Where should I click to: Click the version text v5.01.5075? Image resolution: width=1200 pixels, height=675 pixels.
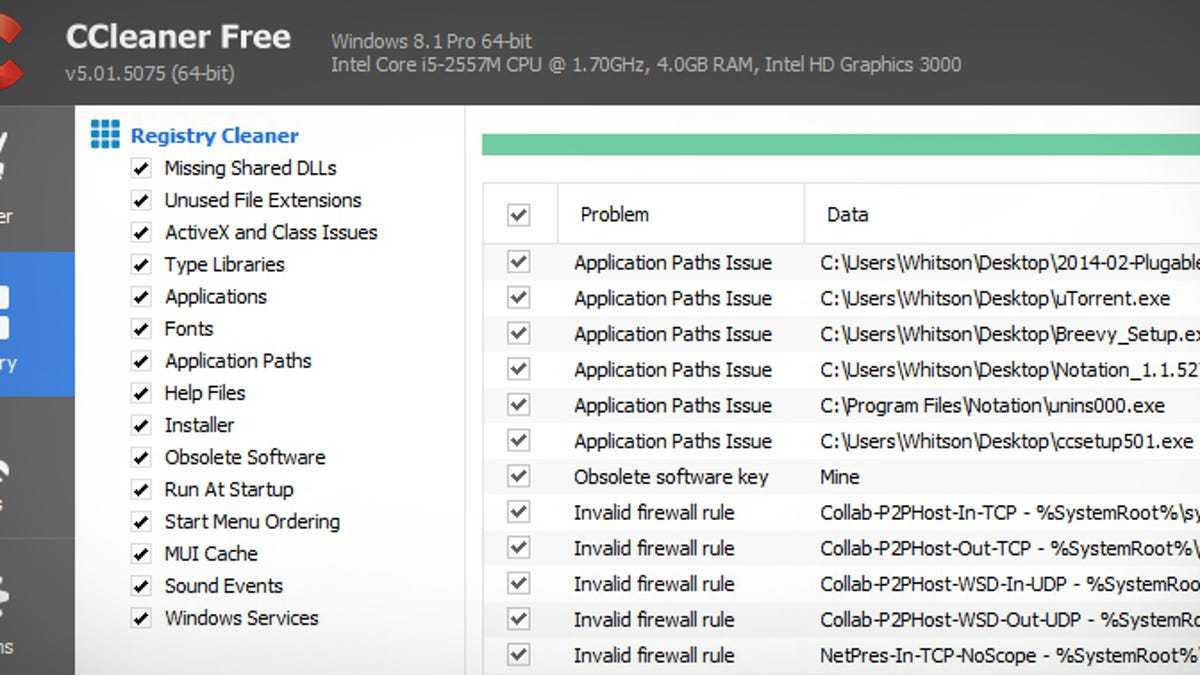tap(150, 73)
